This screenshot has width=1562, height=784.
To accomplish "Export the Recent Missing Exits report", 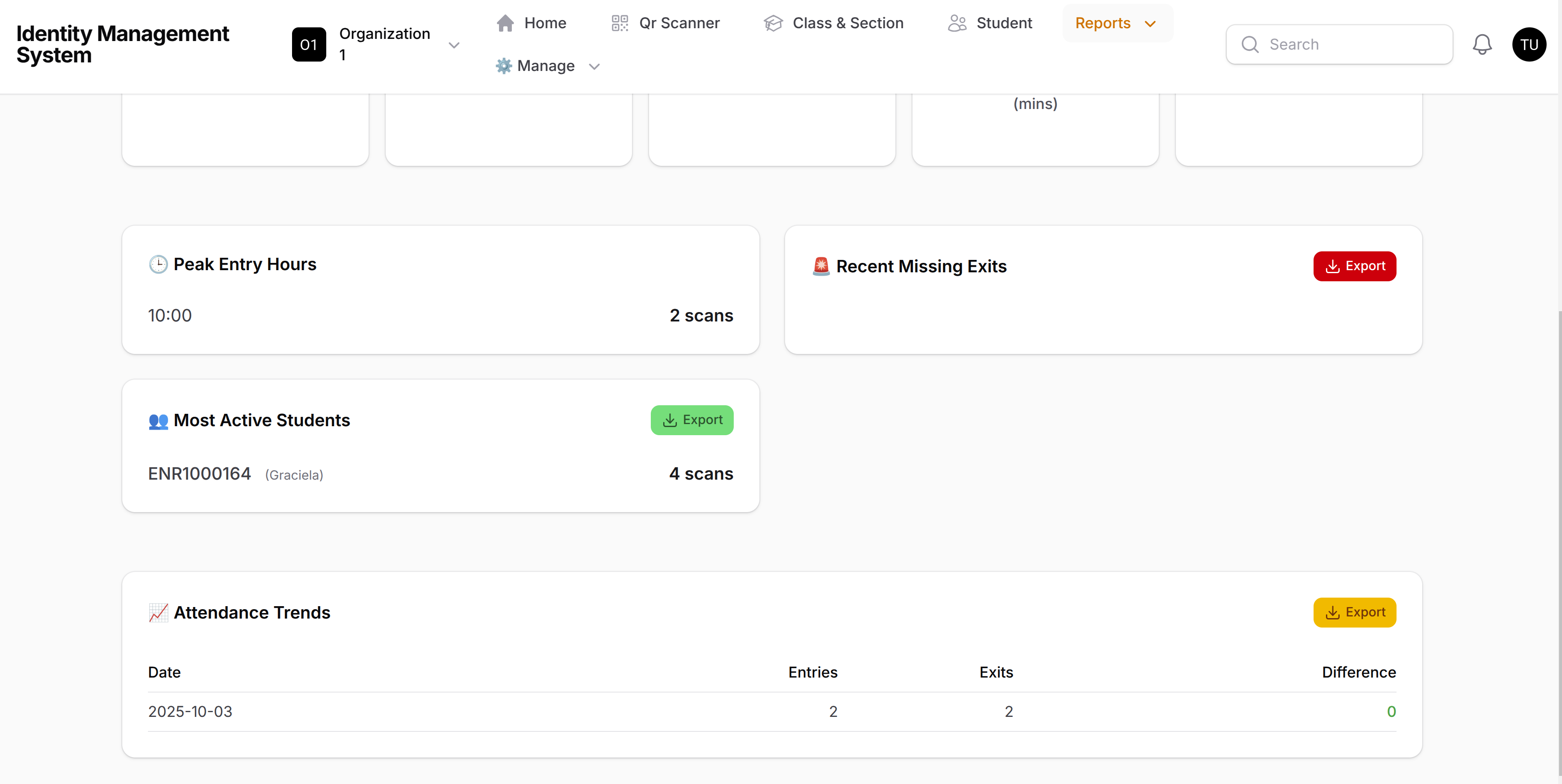I will pyautogui.click(x=1354, y=266).
